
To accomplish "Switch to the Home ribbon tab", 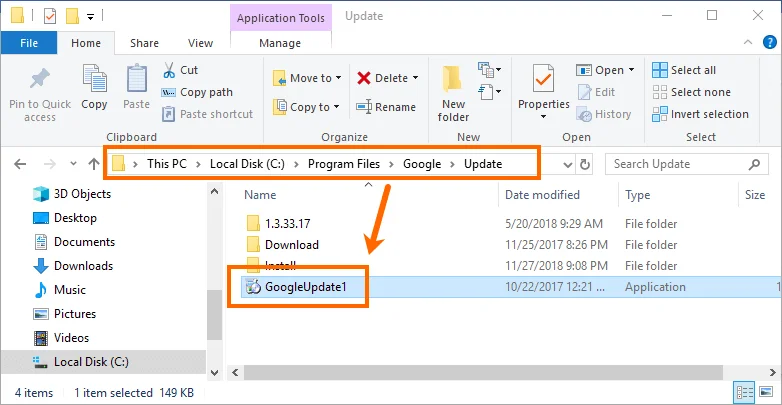I will pos(86,43).
